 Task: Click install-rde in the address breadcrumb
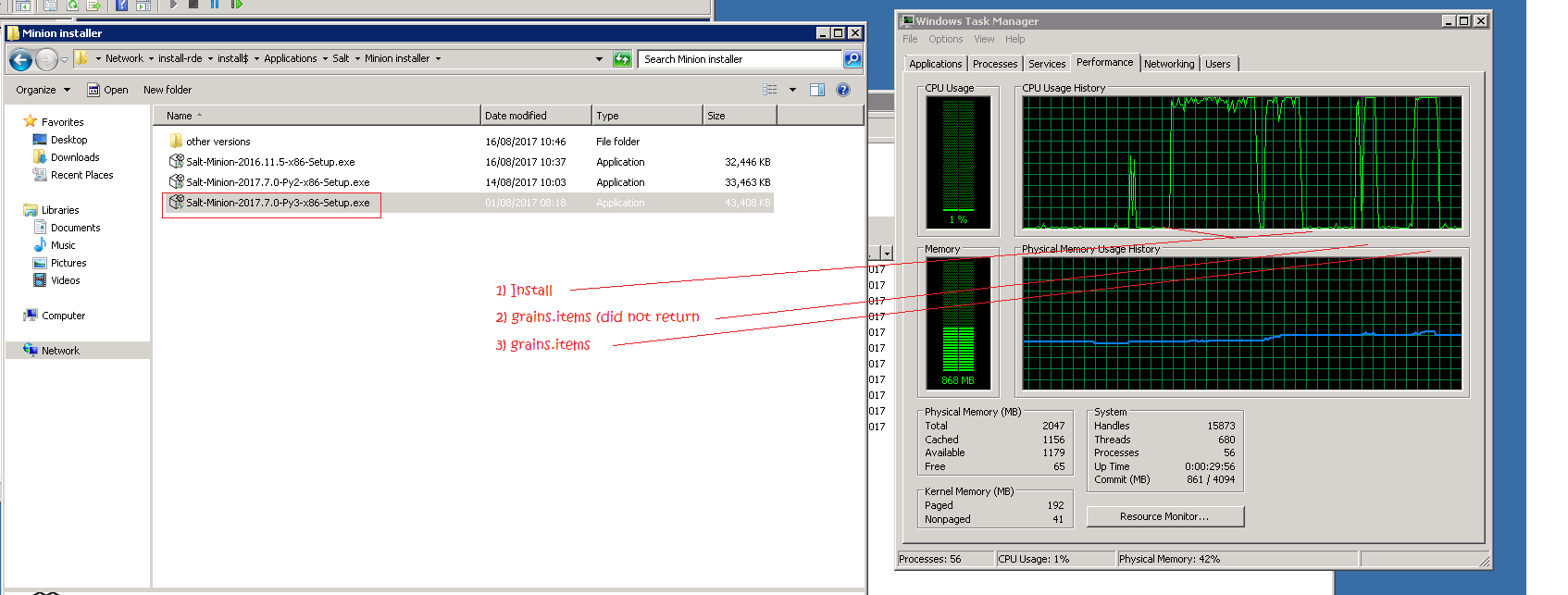[180, 58]
